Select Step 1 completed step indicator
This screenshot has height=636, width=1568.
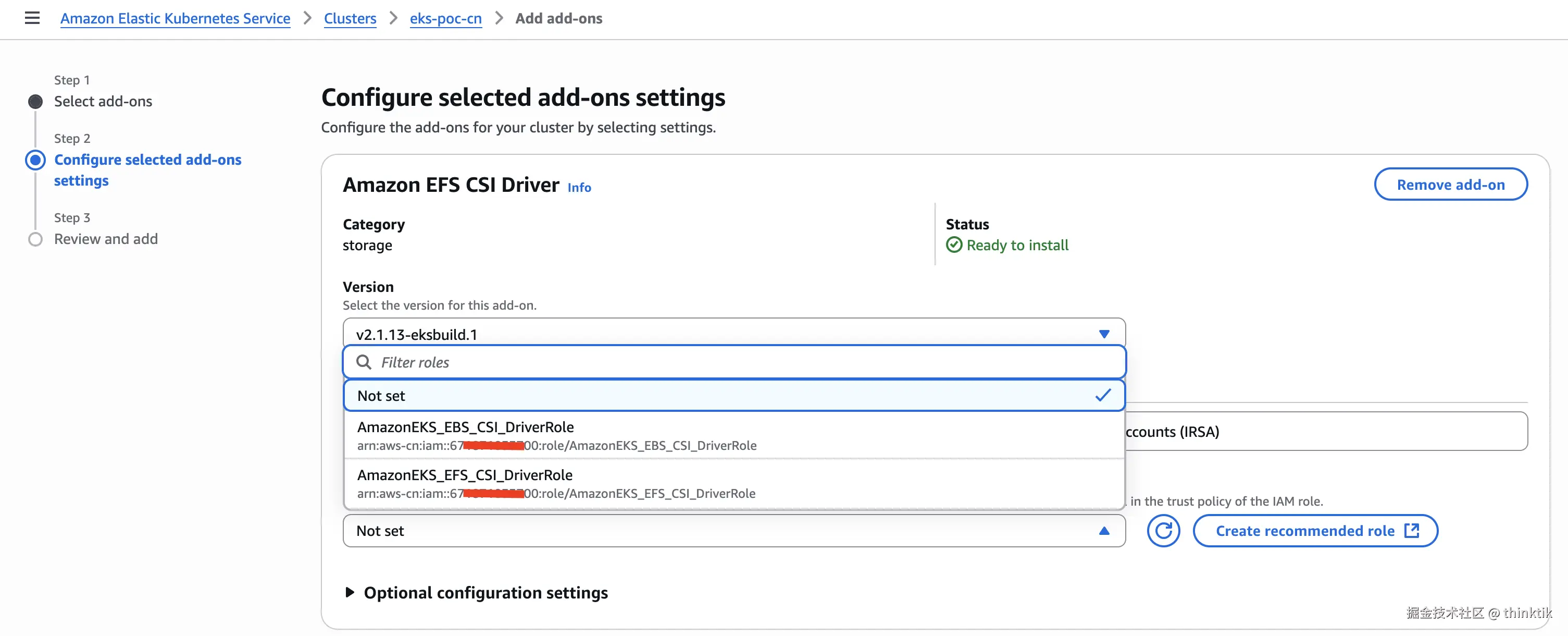pyautogui.click(x=35, y=101)
